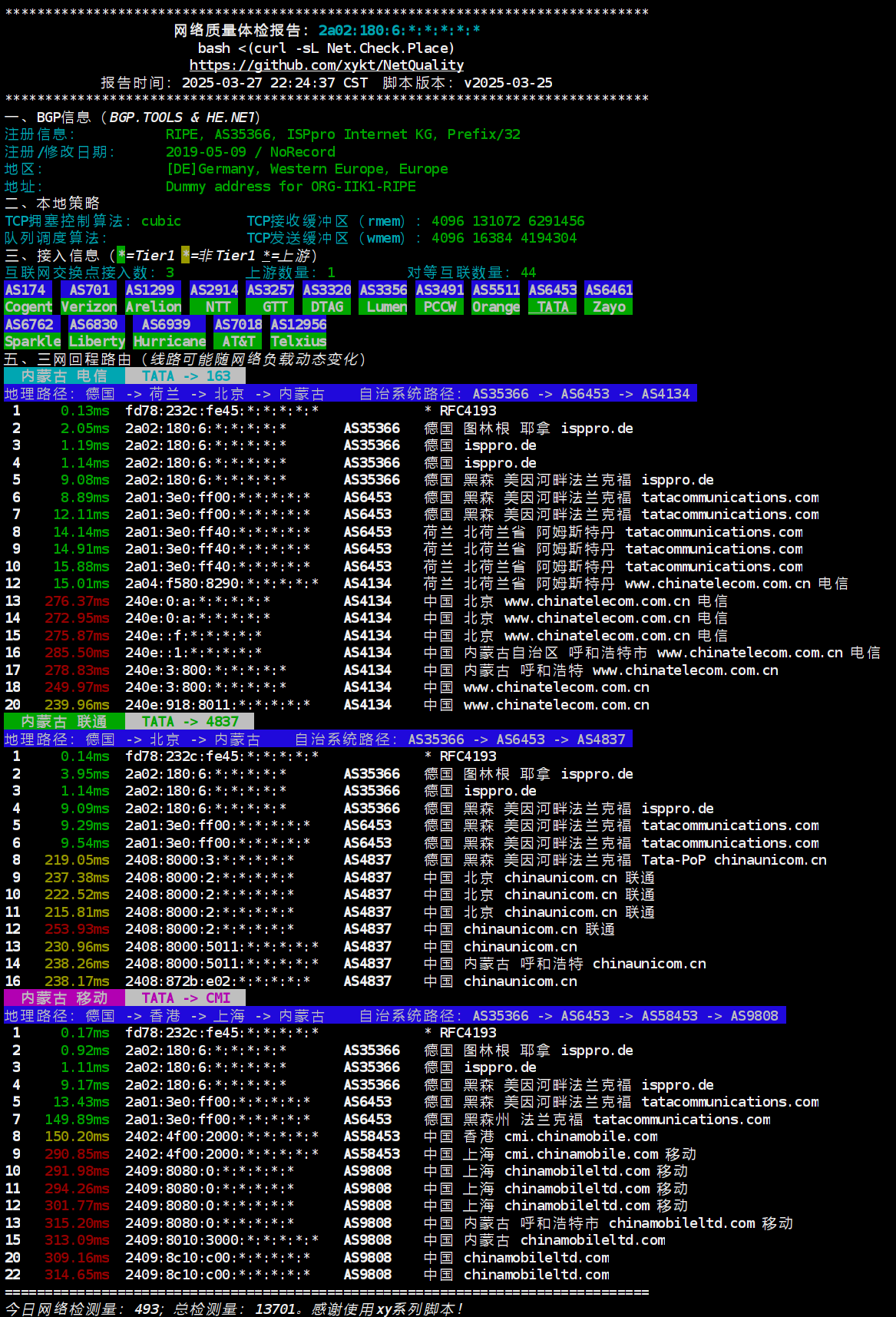Click the TATA -> 4837 route label
The width and height of the screenshot is (896, 1317).
point(190,722)
